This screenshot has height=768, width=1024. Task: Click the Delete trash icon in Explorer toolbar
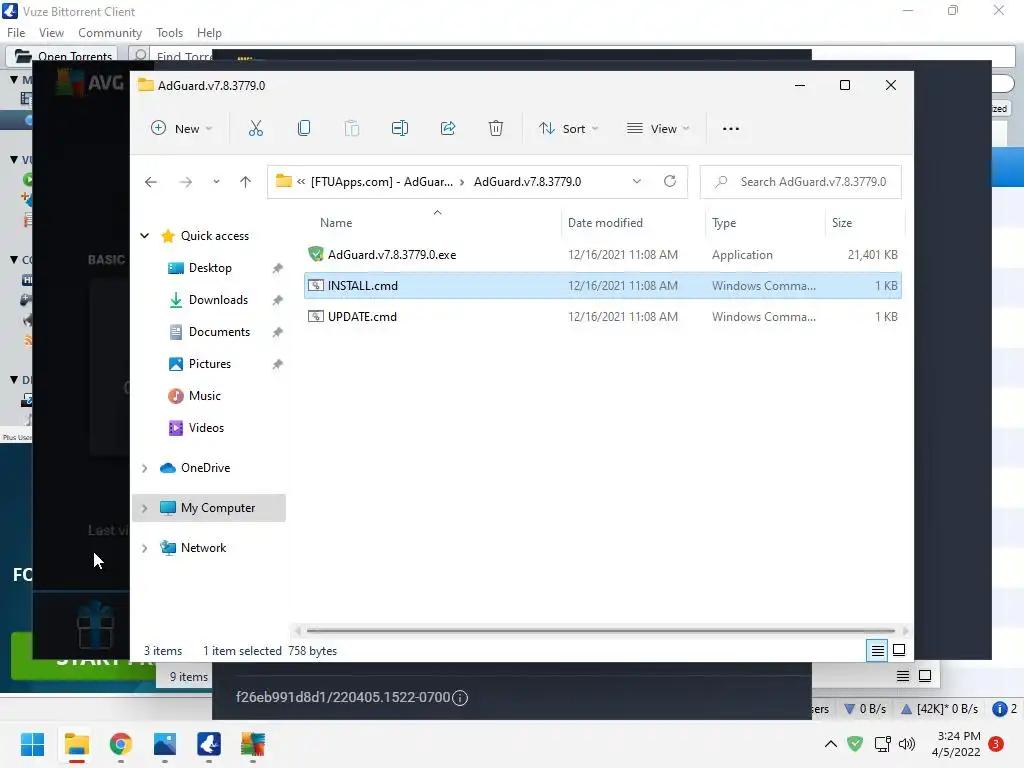[496, 129]
